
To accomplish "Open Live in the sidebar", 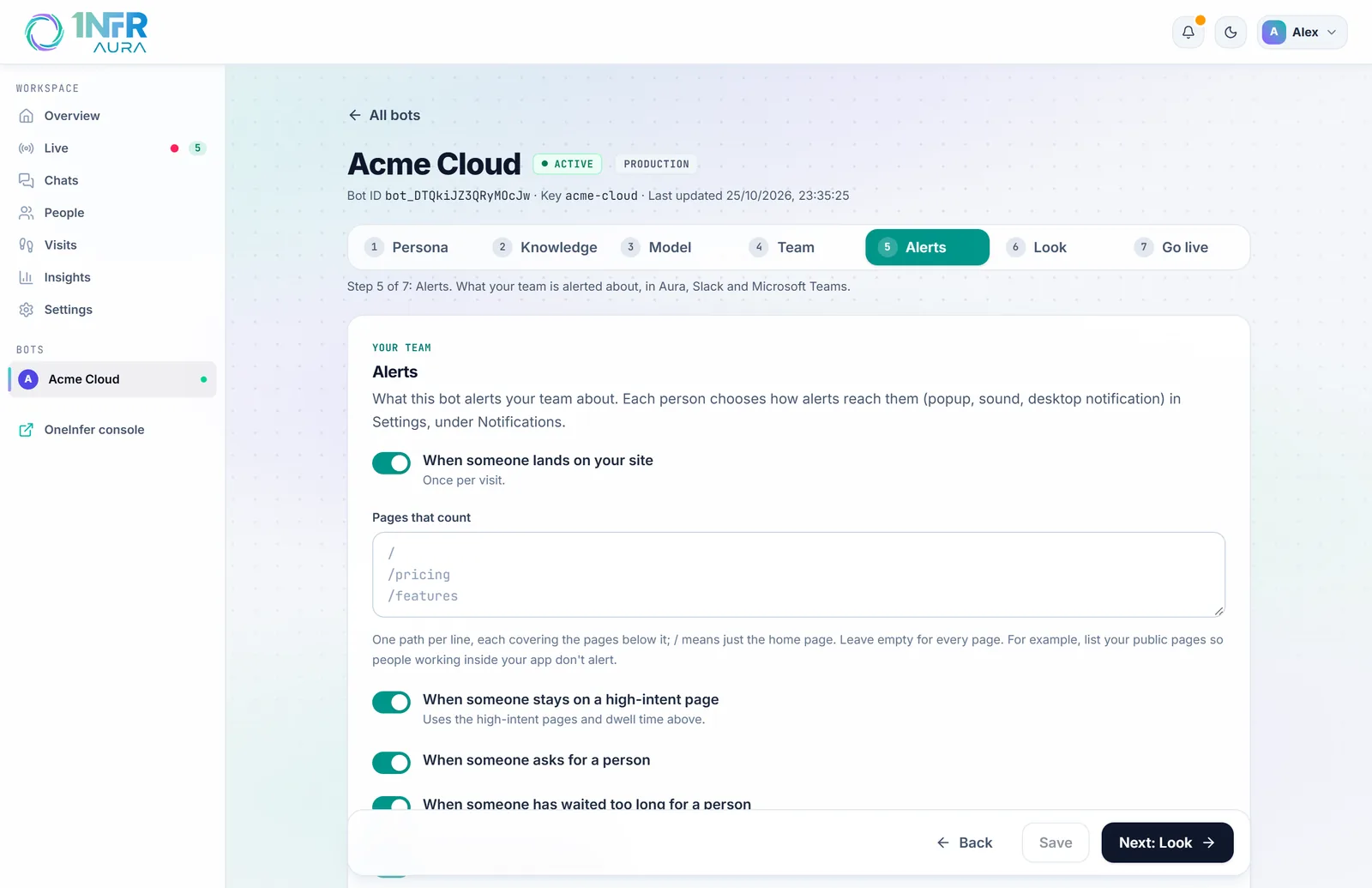I will point(112,148).
